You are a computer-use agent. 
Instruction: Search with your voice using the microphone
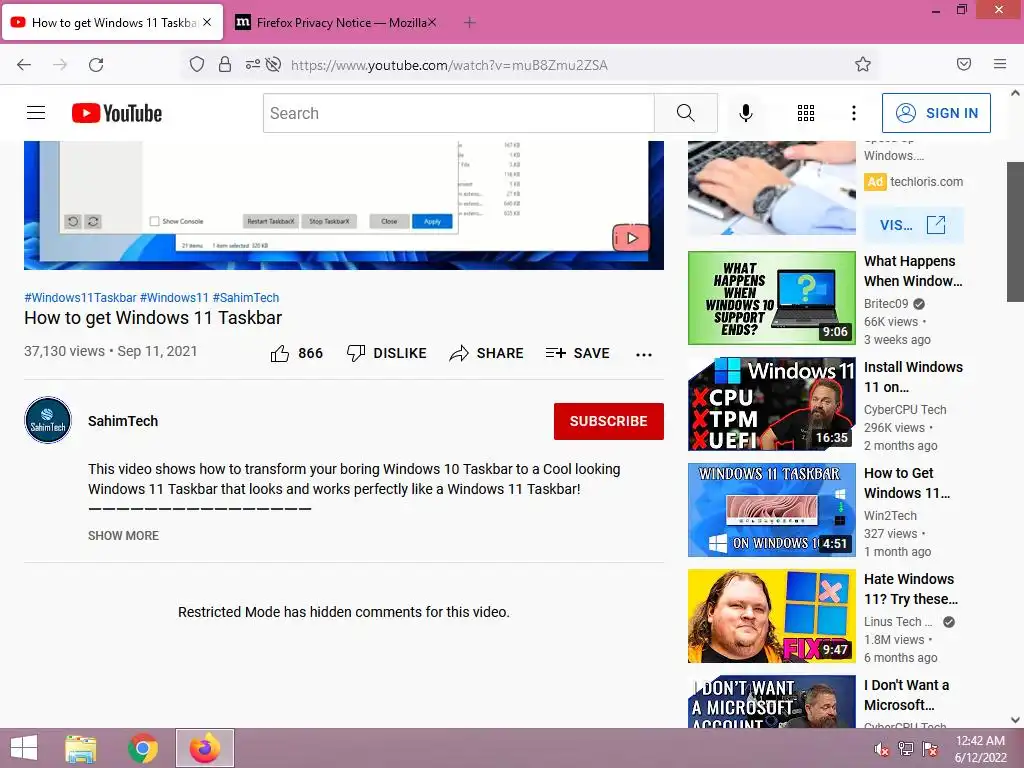pyautogui.click(x=746, y=113)
